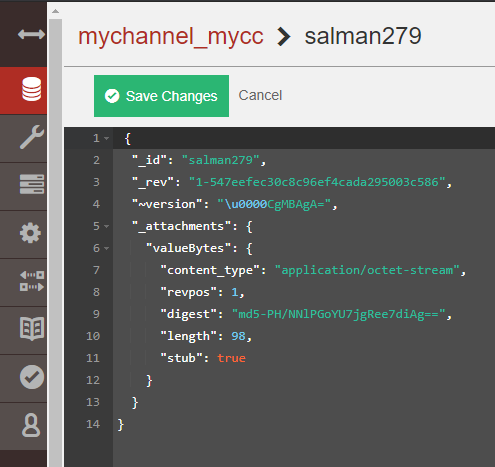Collapse the valueBytes block on line 6
495x467 pixels.
pyautogui.click(x=106, y=248)
